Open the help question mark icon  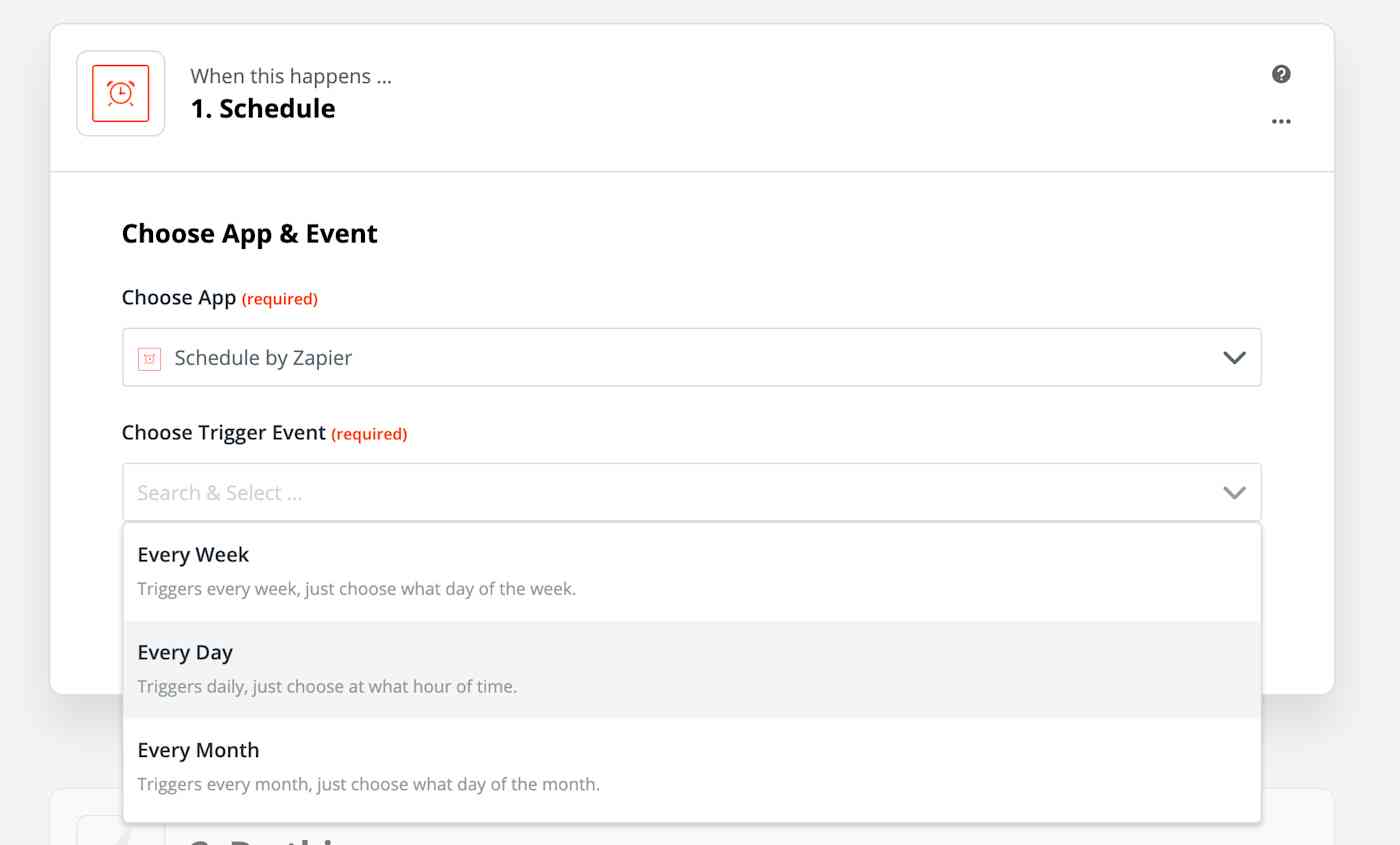(1281, 74)
